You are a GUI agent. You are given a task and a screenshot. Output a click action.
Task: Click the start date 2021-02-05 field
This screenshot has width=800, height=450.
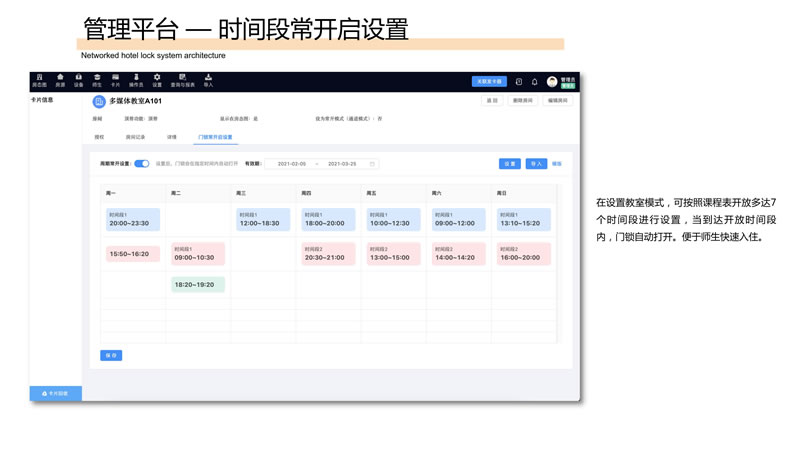click(292, 164)
